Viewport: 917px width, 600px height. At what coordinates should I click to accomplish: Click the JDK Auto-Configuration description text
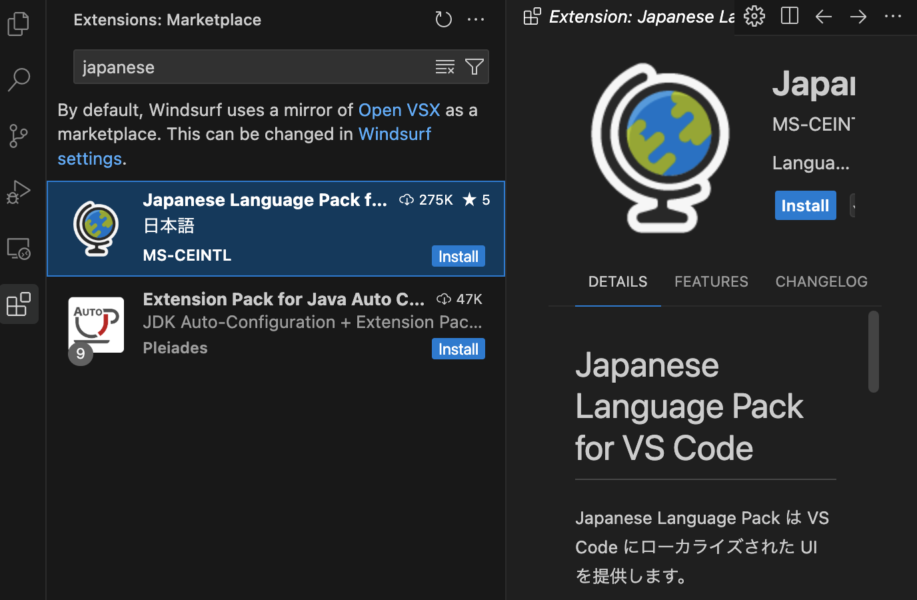(x=312, y=322)
